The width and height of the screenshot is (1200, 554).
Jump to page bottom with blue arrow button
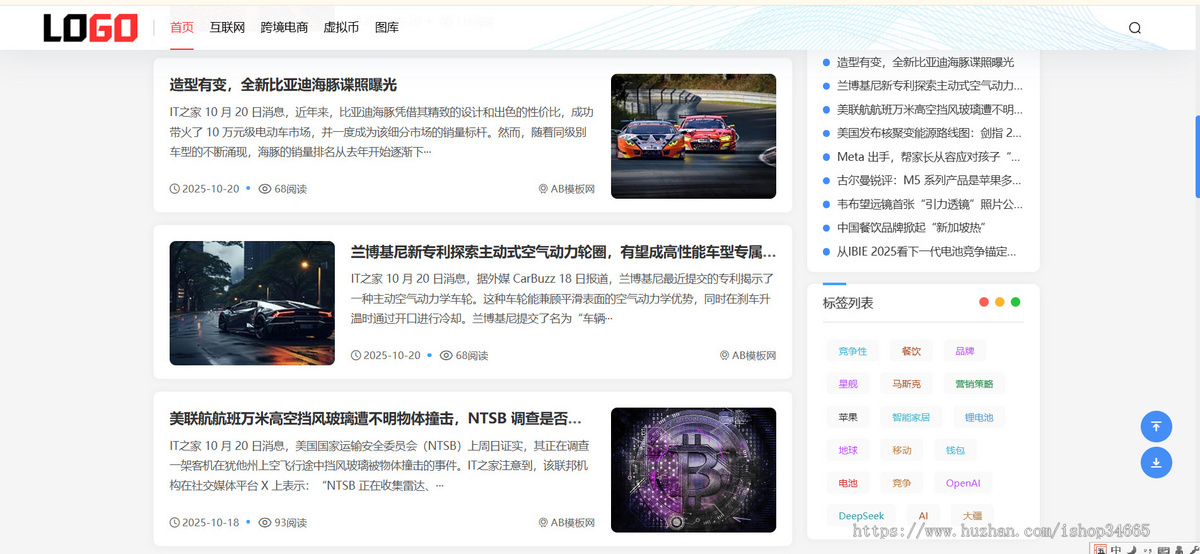tap(1156, 462)
